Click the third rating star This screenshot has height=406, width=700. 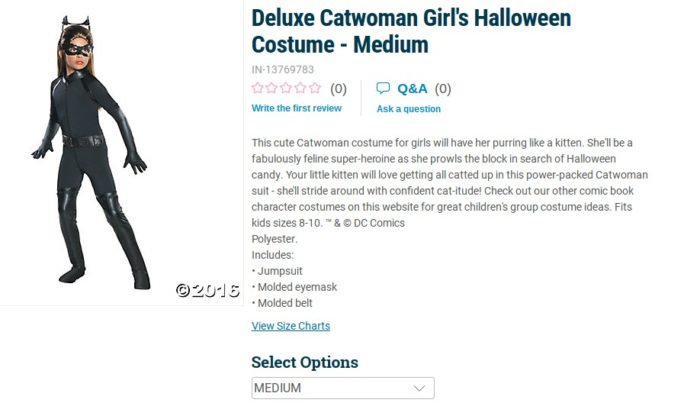286,89
